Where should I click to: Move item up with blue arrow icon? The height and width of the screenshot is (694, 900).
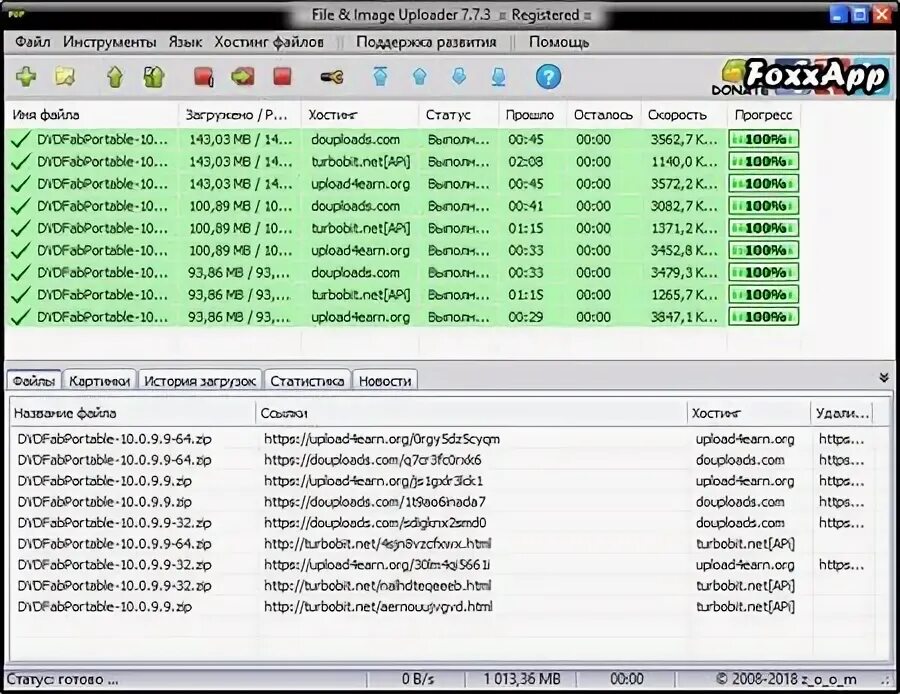point(420,76)
